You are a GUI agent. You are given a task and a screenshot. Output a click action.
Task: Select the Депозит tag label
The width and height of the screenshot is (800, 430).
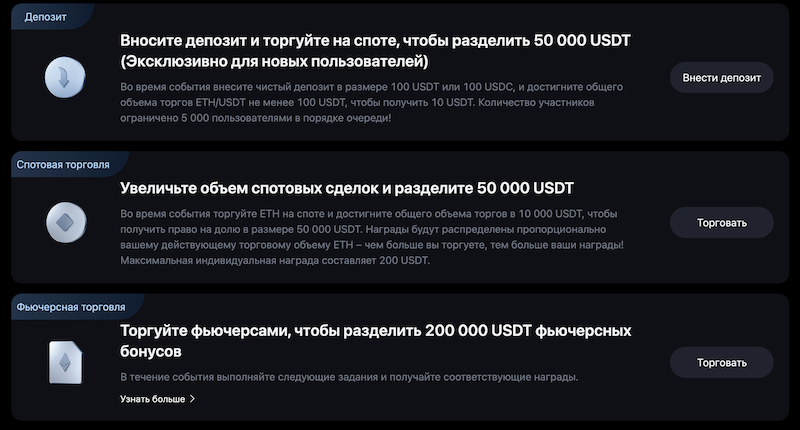point(39,17)
